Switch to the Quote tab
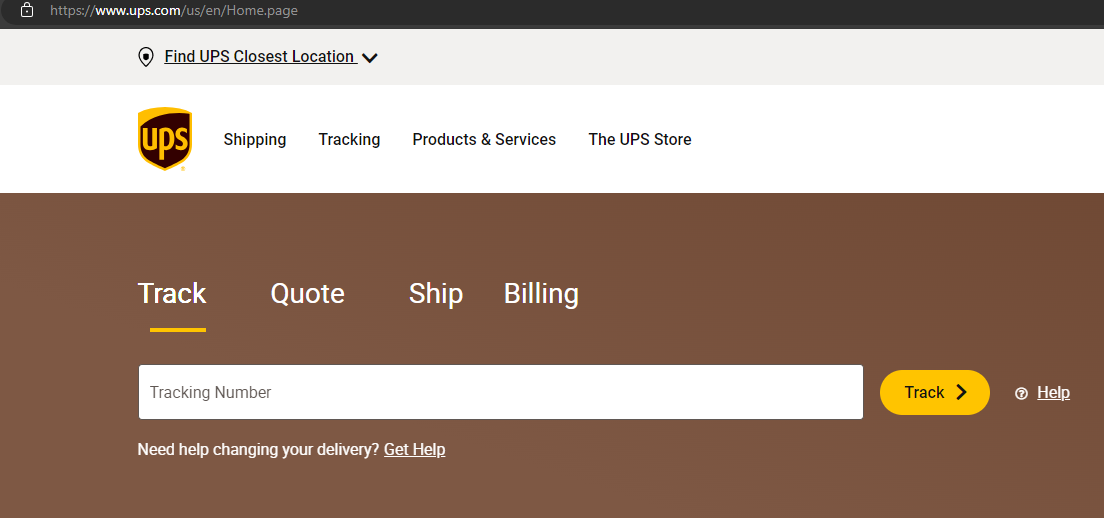The width and height of the screenshot is (1104, 518). pyautogui.click(x=307, y=294)
